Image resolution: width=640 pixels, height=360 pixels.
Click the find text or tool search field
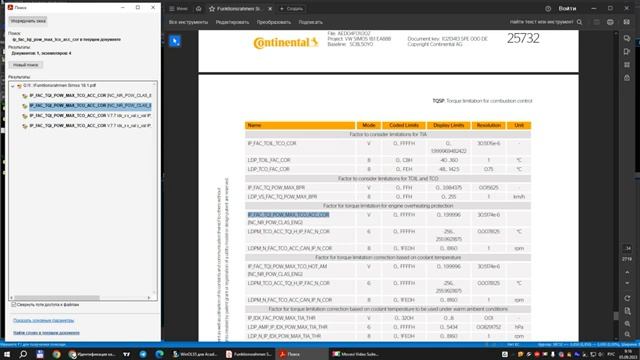click(541, 22)
